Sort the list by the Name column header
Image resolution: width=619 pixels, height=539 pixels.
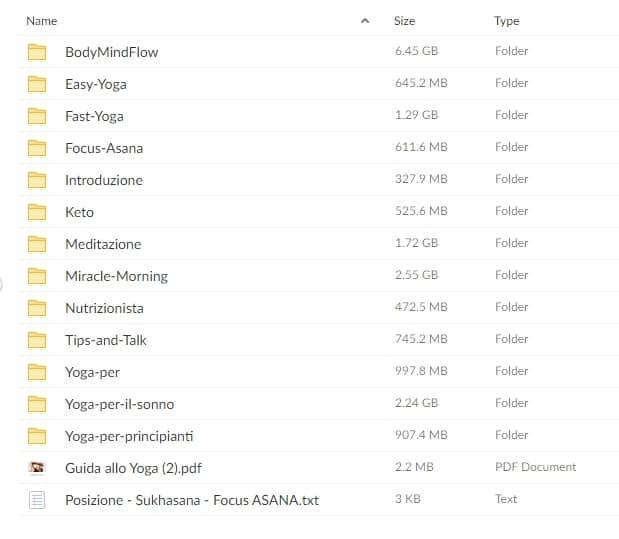click(x=42, y=21)
